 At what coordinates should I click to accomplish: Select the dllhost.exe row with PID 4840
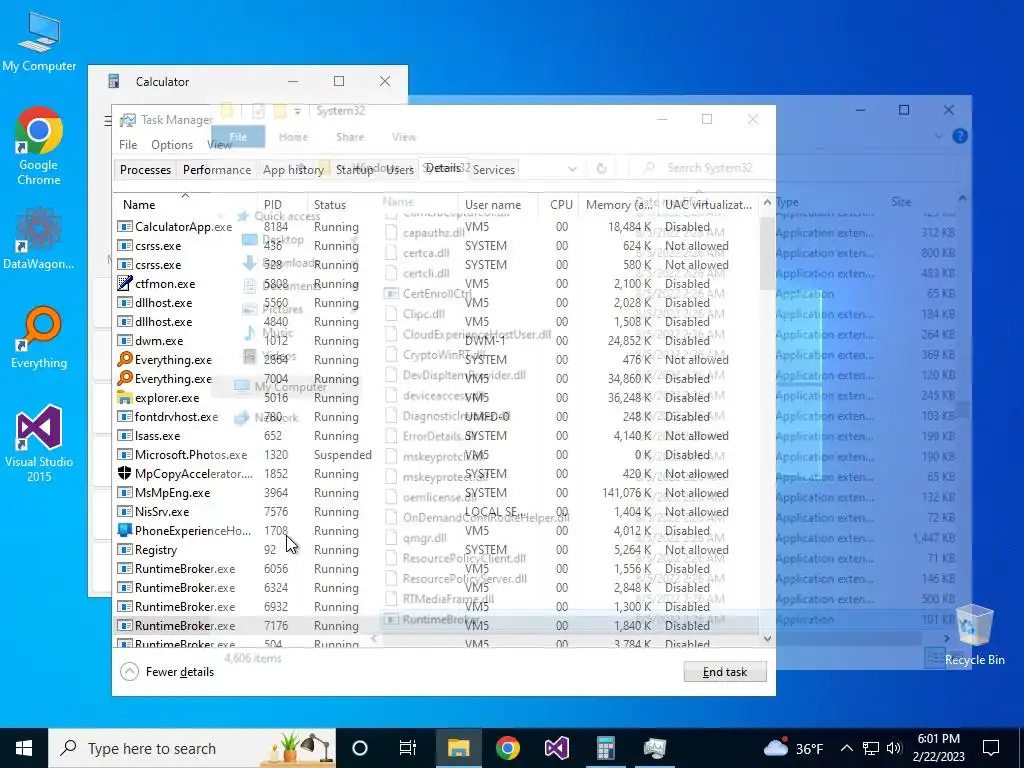tap(436, 321)
